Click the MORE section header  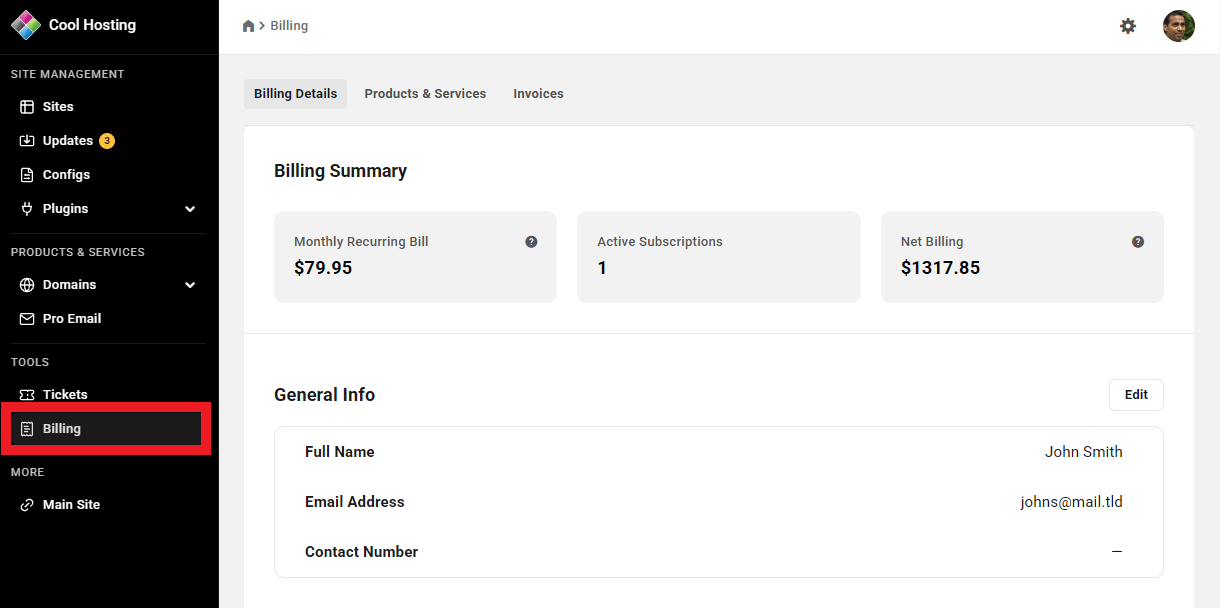(28, 472)
